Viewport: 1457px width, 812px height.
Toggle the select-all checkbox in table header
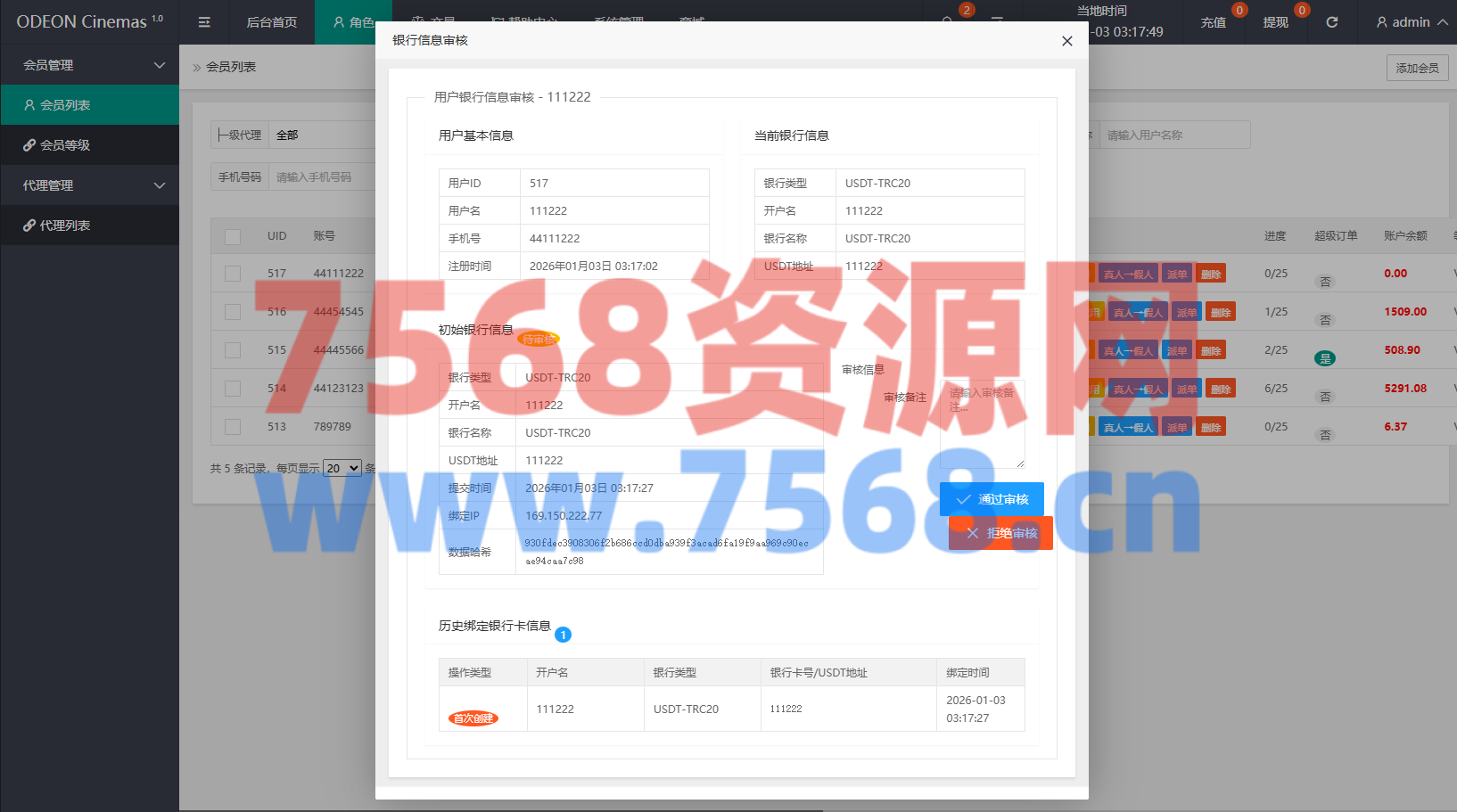tap(233, 236)
